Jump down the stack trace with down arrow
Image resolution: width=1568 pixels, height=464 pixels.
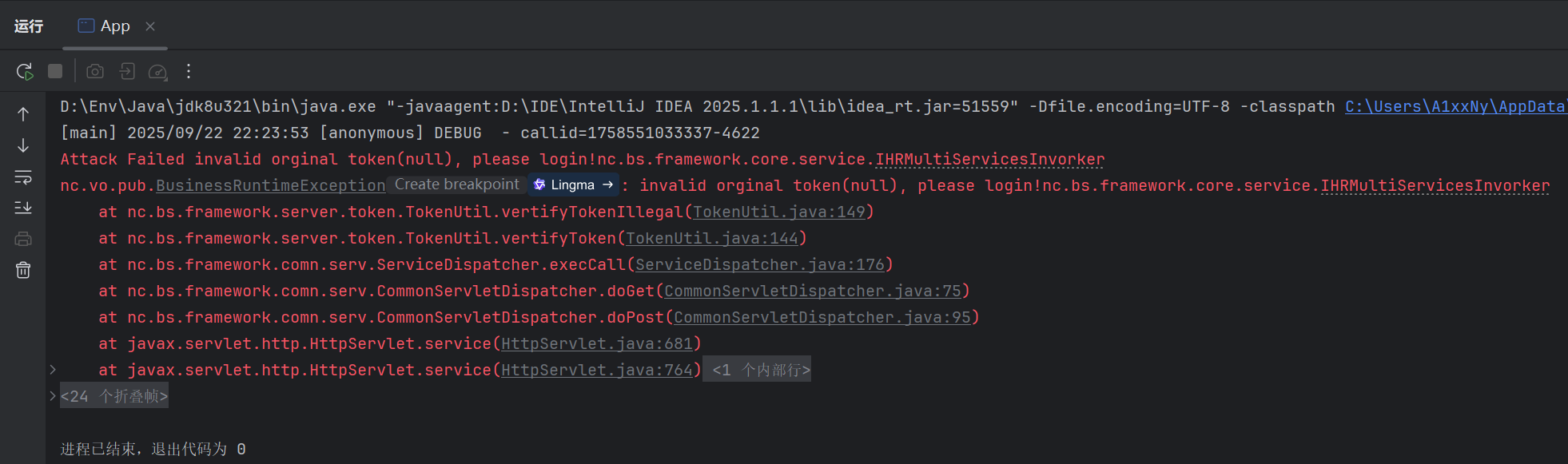point(23,145)
